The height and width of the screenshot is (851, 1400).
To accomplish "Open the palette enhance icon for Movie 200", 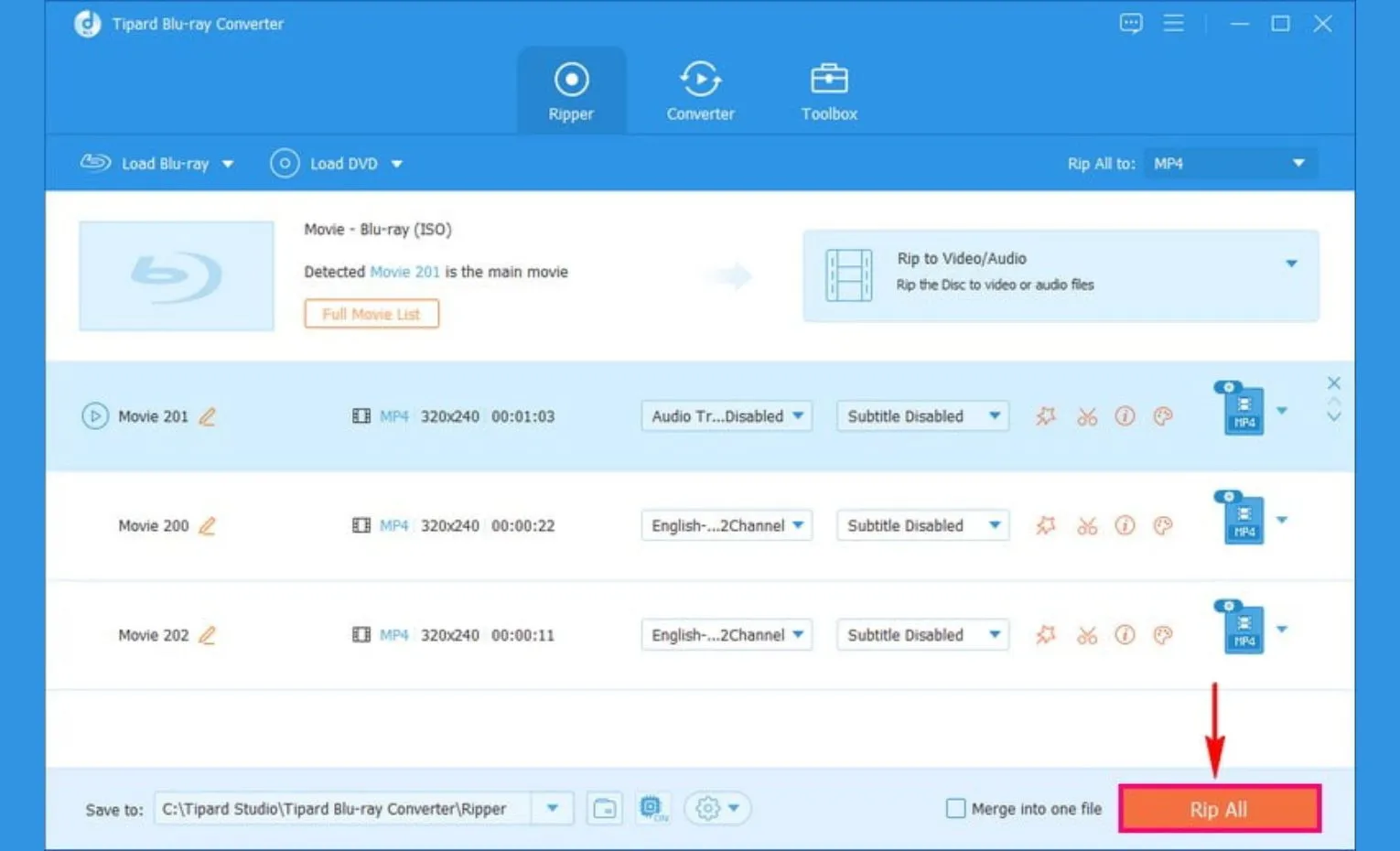I will tap(1163, 526).
